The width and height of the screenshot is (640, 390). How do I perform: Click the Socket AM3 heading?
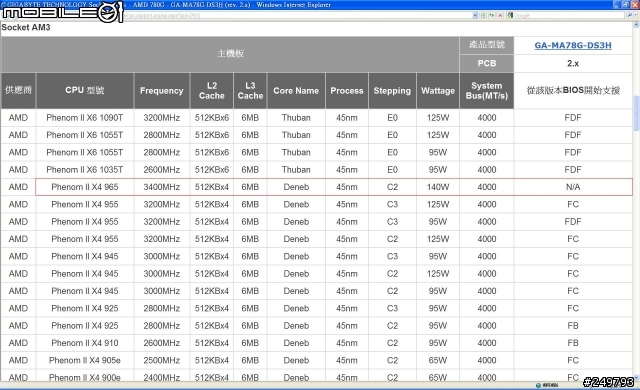pyautogui.click(x=26, y=27)
